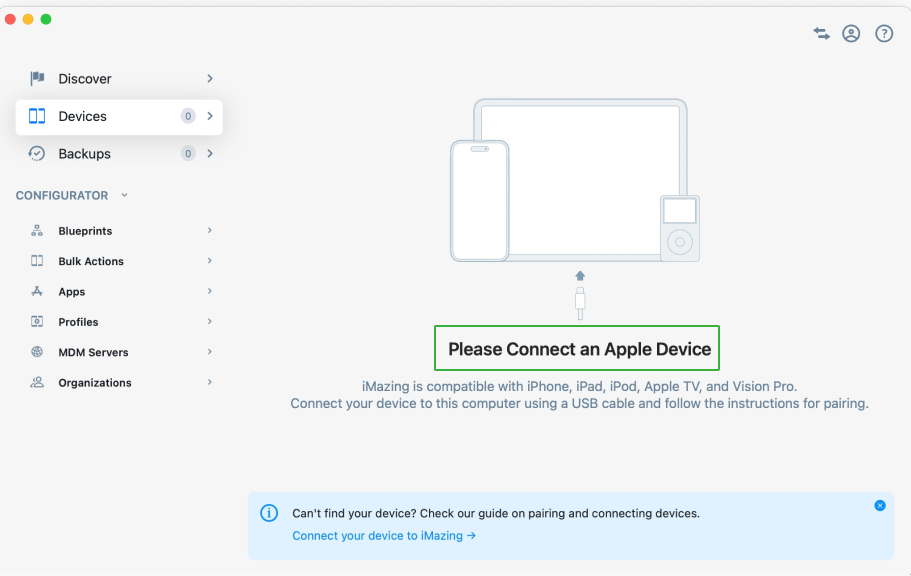The height and width of the screenshot is (576, 911).
Task: Select the Organizations menu item
Action: click(95, 383)
